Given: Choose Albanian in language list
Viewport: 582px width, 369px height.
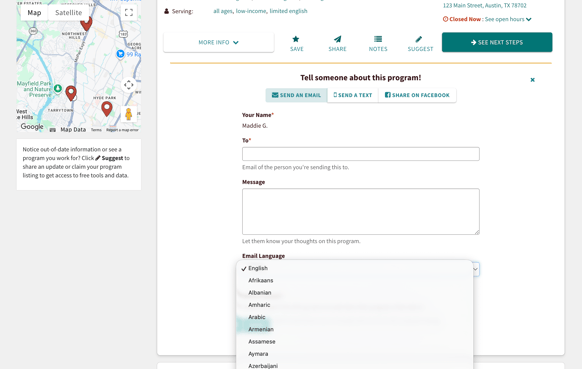Looking at the screenshot, I should [354, 293].
